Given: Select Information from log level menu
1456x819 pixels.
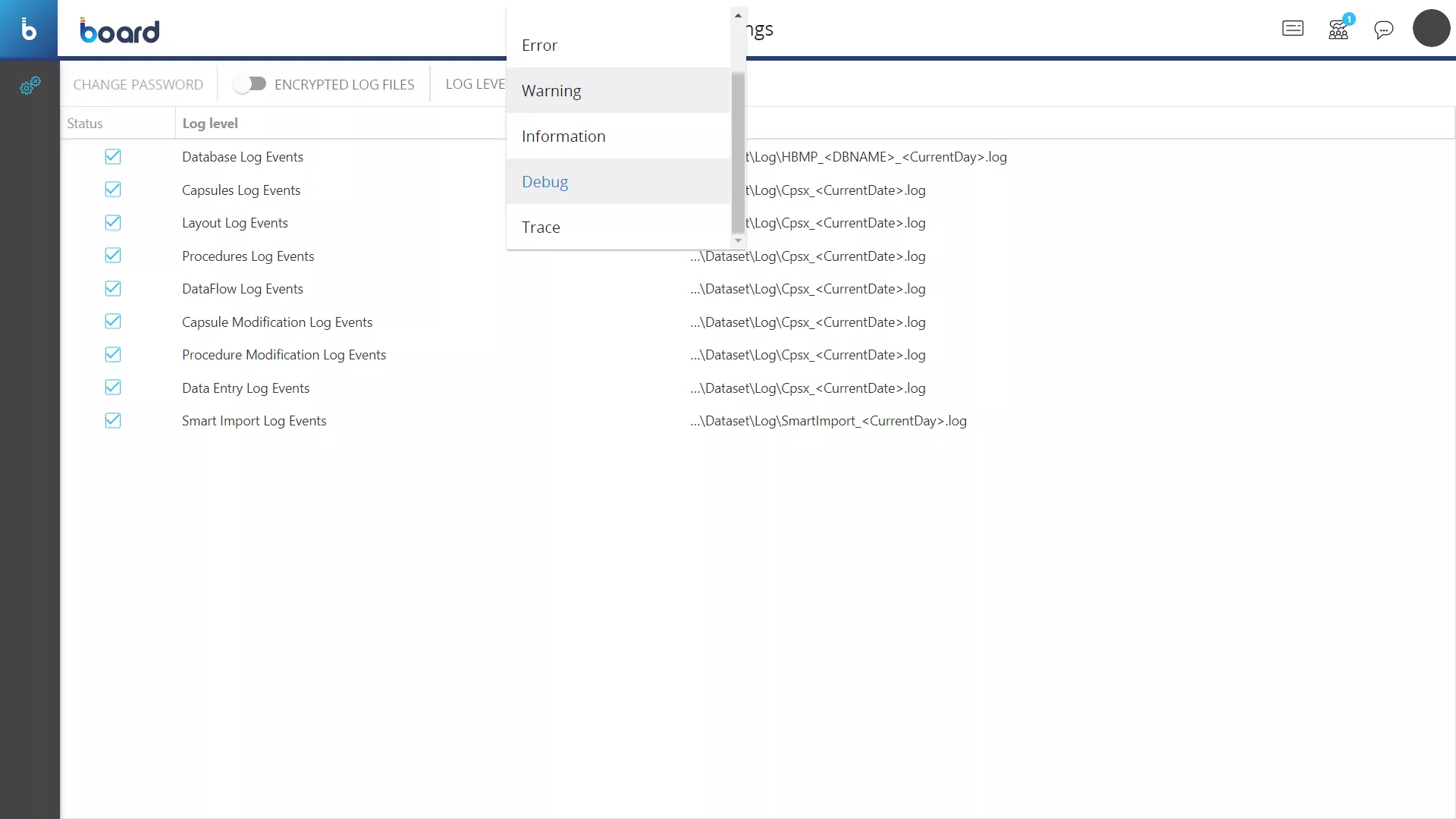Looking at the screenshot, I should [563, 135].
